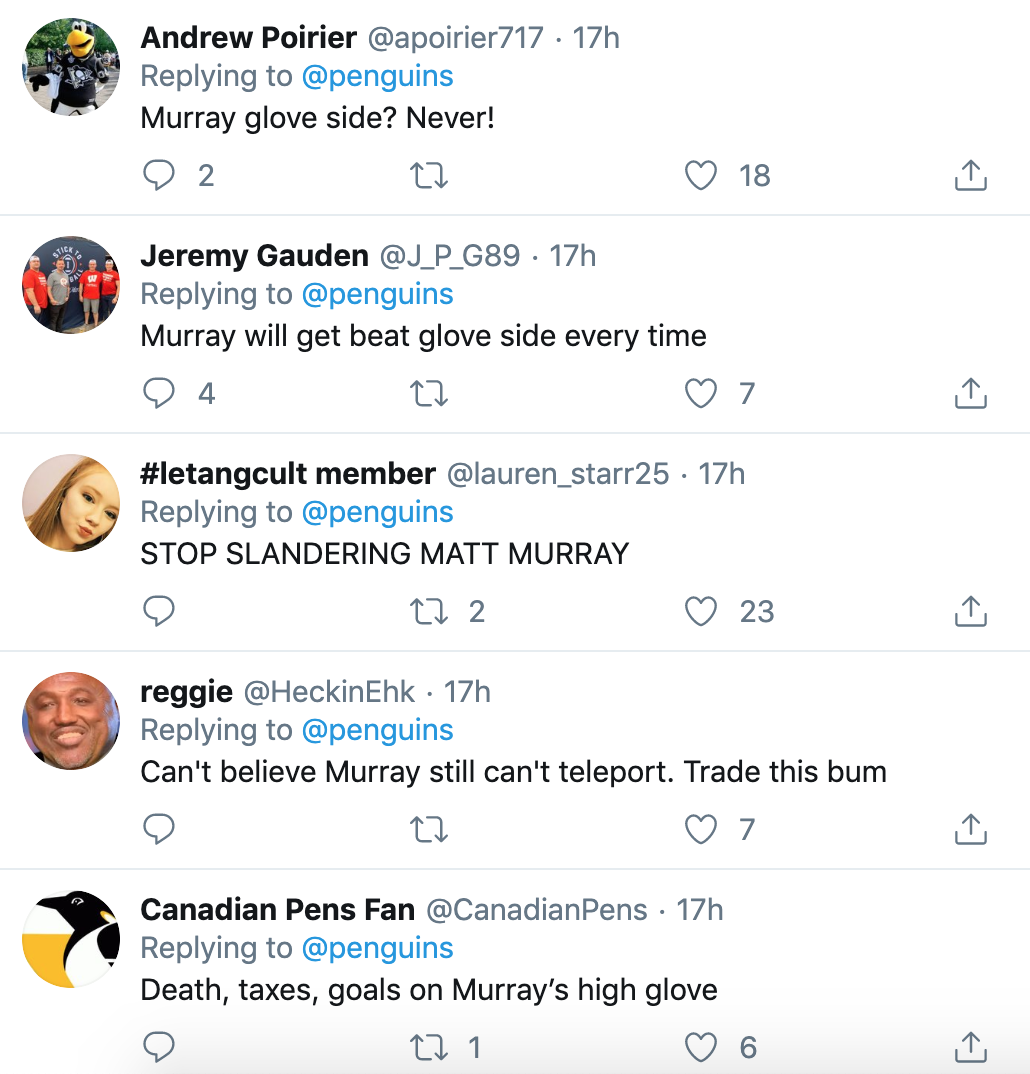Retweet Canadian Pens Fan's tweet
Image resolution: width=1030 pixels, height=1074 pixels.
tap(429, 1048)
